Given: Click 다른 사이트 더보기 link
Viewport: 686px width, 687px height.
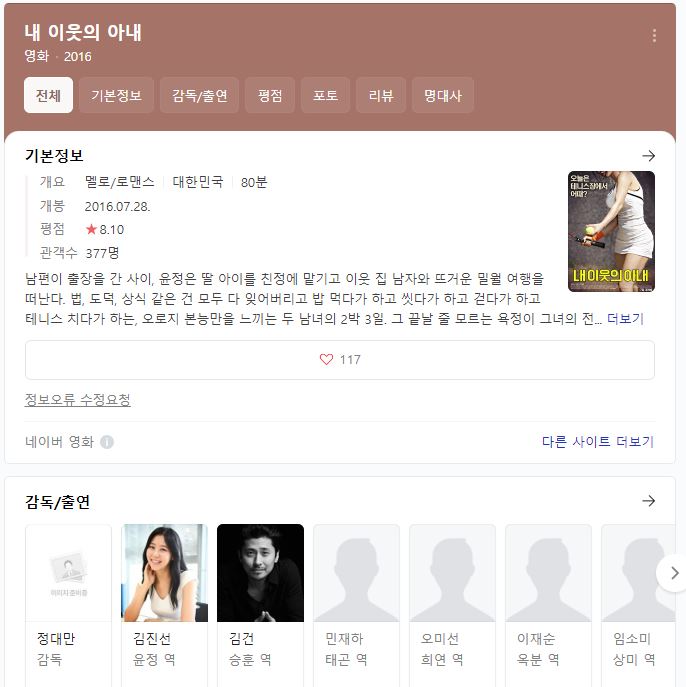Looking at the screenshot, I should tap(598, 442).
